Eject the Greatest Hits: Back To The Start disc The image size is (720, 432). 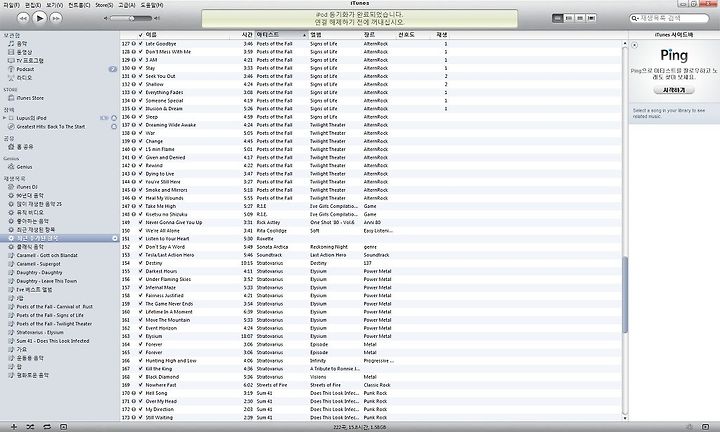[x=114, y=126]
